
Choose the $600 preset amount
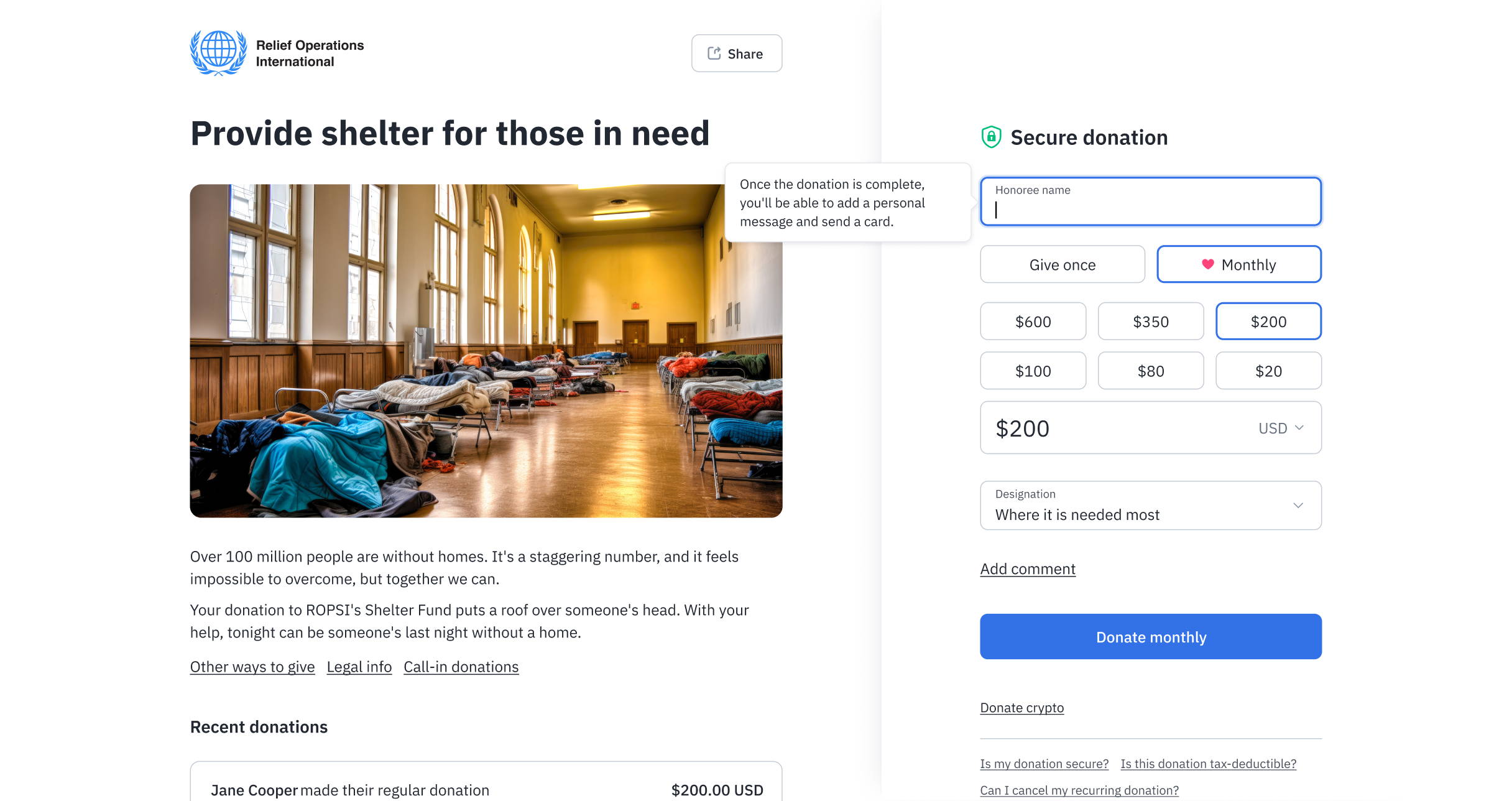click(1033, 322)
